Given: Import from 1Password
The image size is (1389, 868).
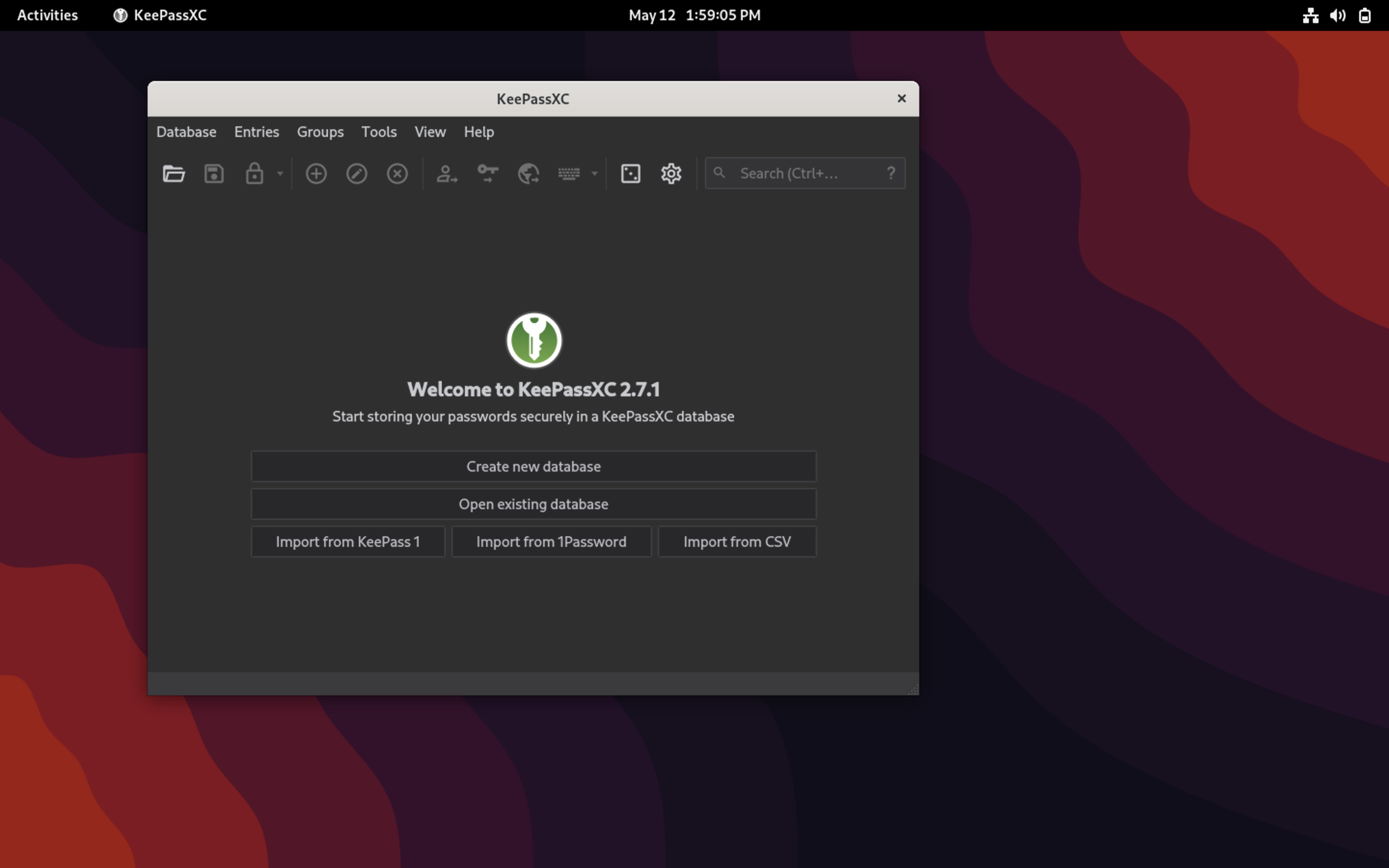Looking at the screenshot, I should click(551, 542).
